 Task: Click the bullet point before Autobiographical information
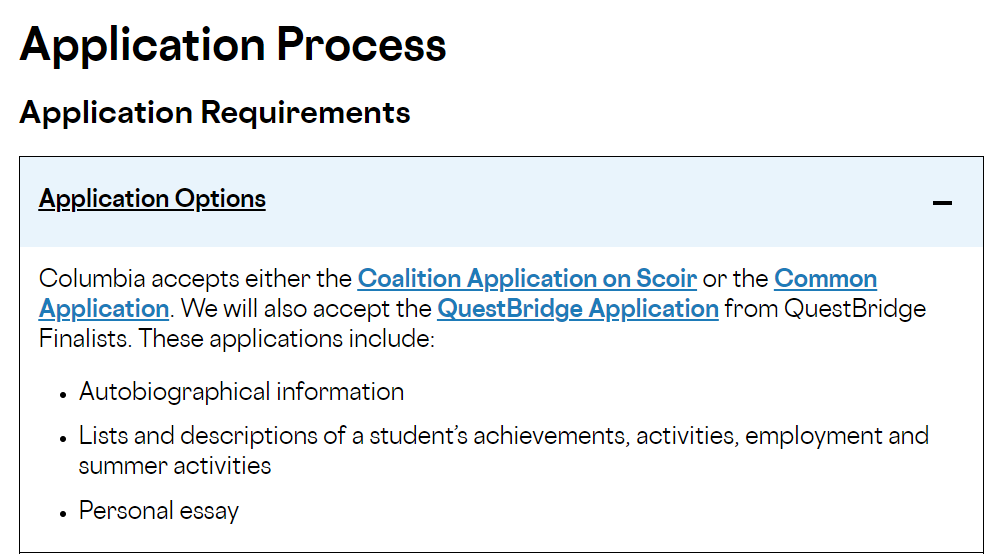[64, 393]
